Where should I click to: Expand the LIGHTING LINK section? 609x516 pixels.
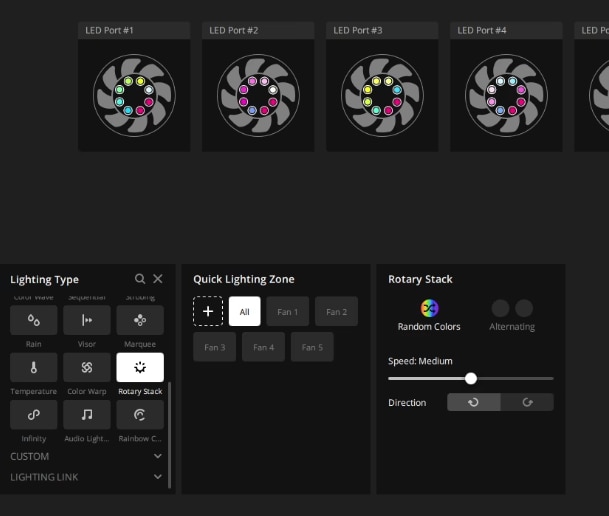click(158, 477)
